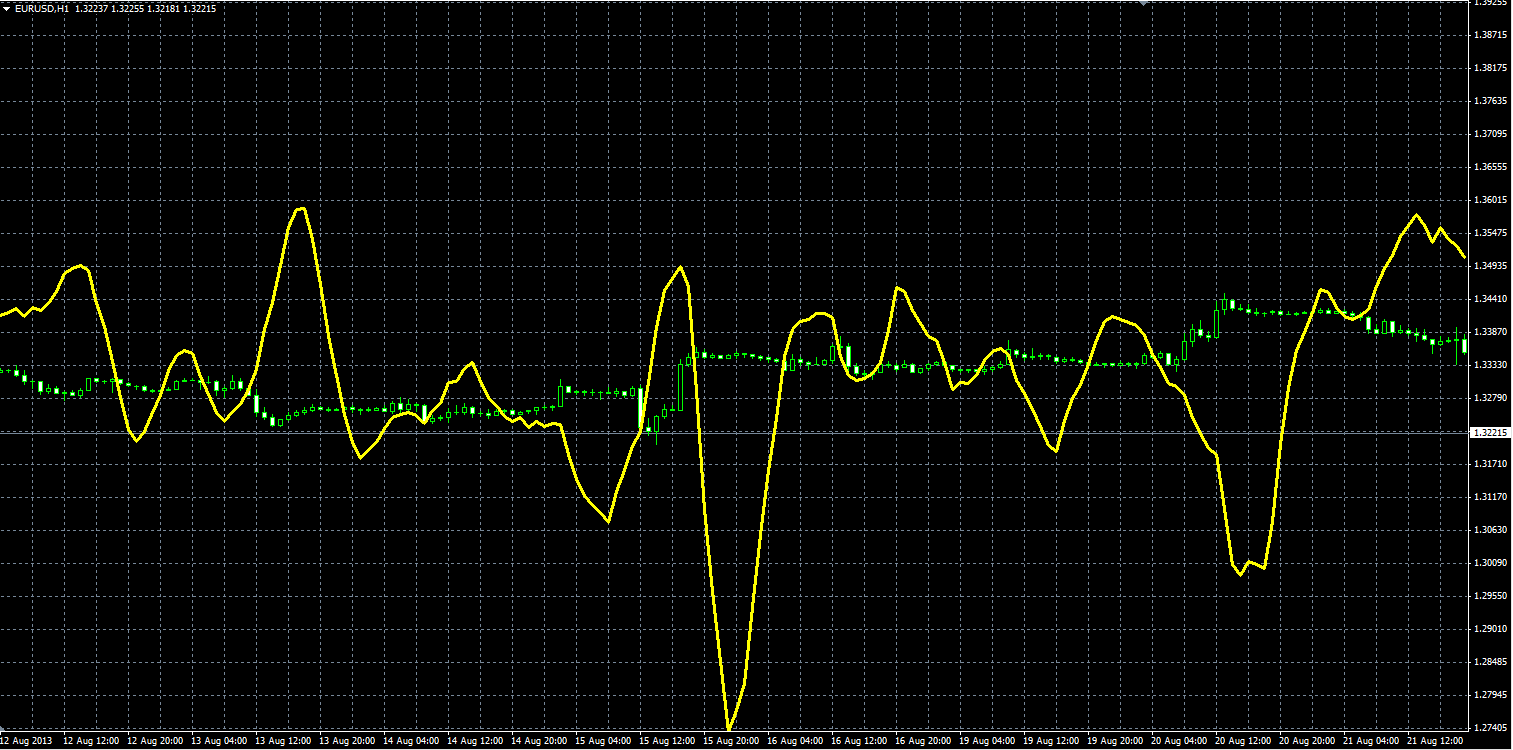Click the 1.29010 price scale label
The image size is (1513, 750).
[1490, 629]
